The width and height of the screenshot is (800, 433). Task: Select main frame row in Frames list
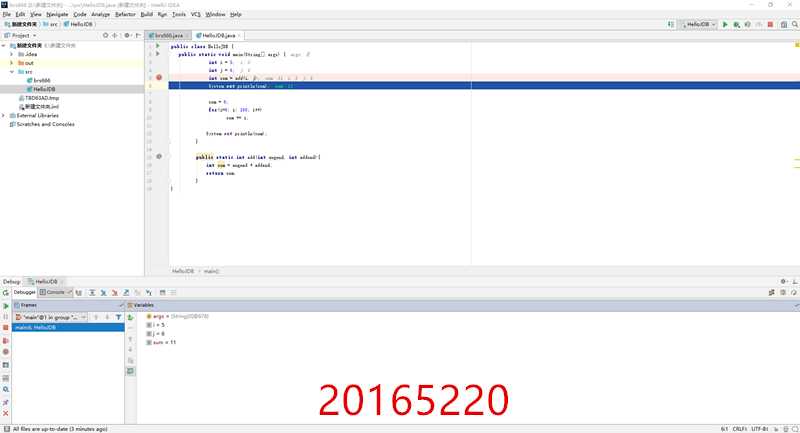click(68, 327)
